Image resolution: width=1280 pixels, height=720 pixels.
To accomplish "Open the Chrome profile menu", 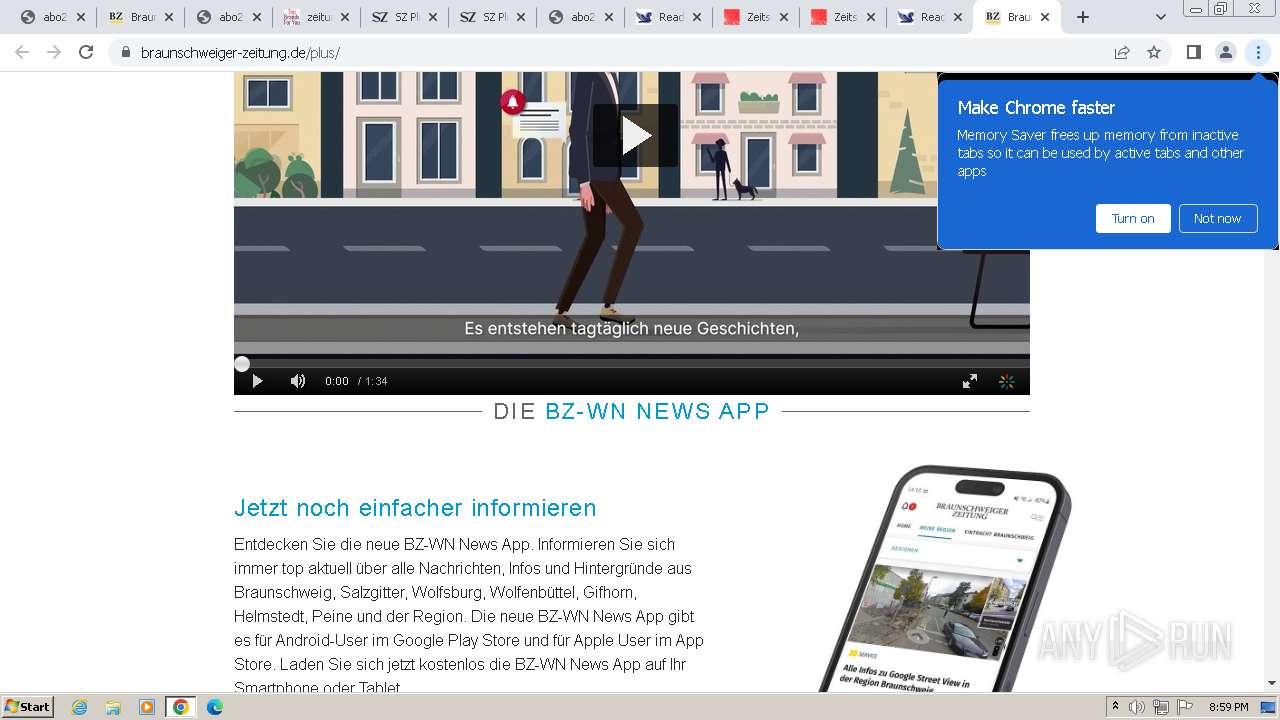I will 1225,52.
